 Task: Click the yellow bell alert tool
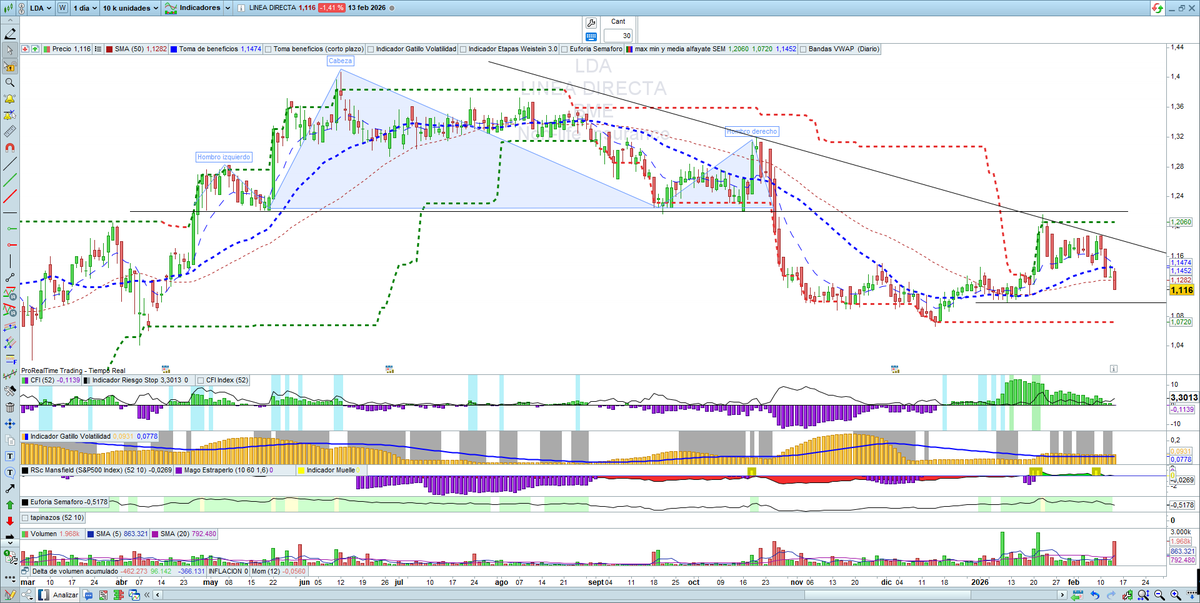[x=10, y=99]
